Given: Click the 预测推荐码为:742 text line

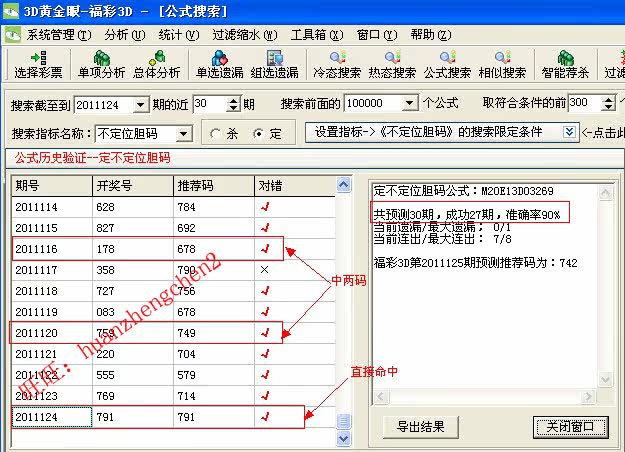Looking at the screenshot, I should (x=475, y=263).
